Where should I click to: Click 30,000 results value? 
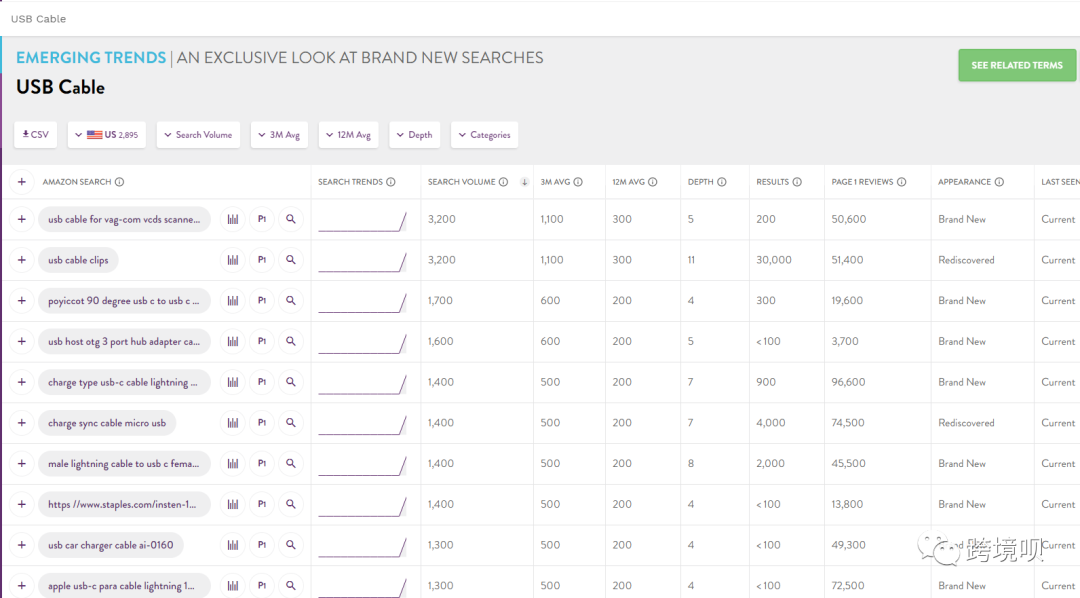pyautogui.click(x=773, y=260)
